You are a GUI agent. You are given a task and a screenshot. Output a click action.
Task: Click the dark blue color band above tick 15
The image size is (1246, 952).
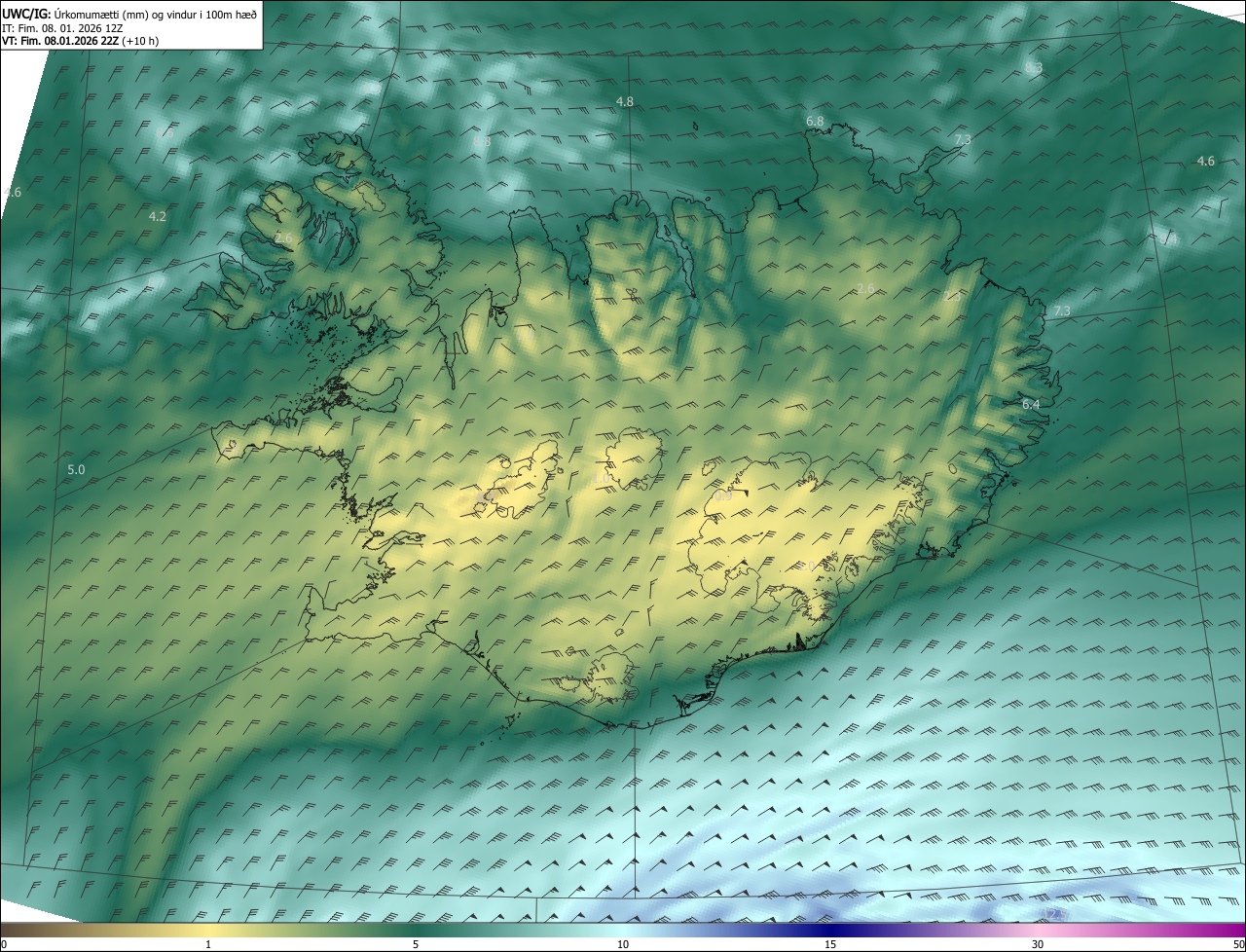830,930
